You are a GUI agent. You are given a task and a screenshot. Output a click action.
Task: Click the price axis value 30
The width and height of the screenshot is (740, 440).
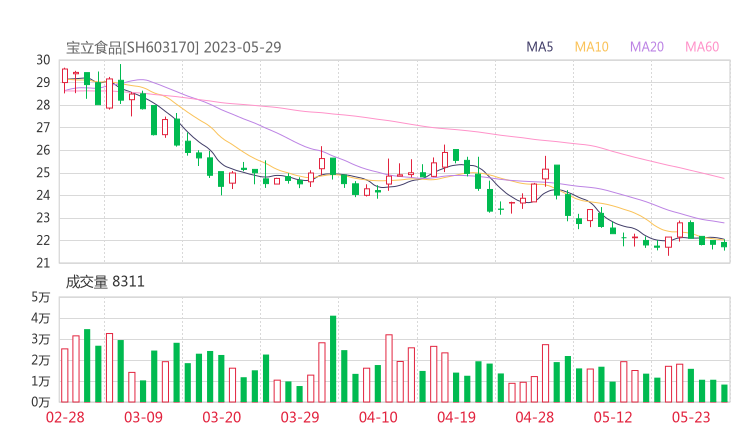pyautogui.click(x=43, y=60)
